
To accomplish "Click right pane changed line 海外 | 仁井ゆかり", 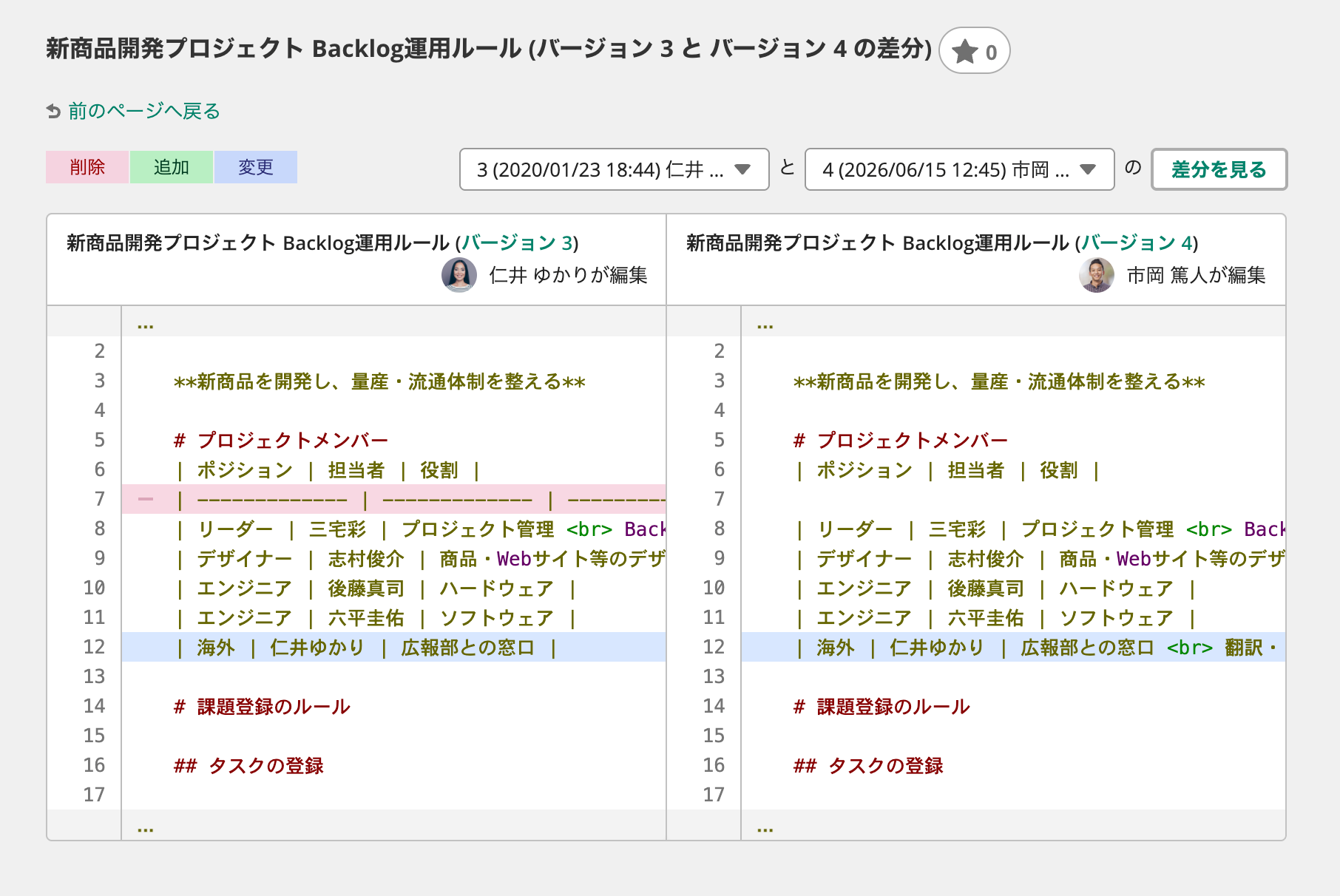I will [1013, 647].
